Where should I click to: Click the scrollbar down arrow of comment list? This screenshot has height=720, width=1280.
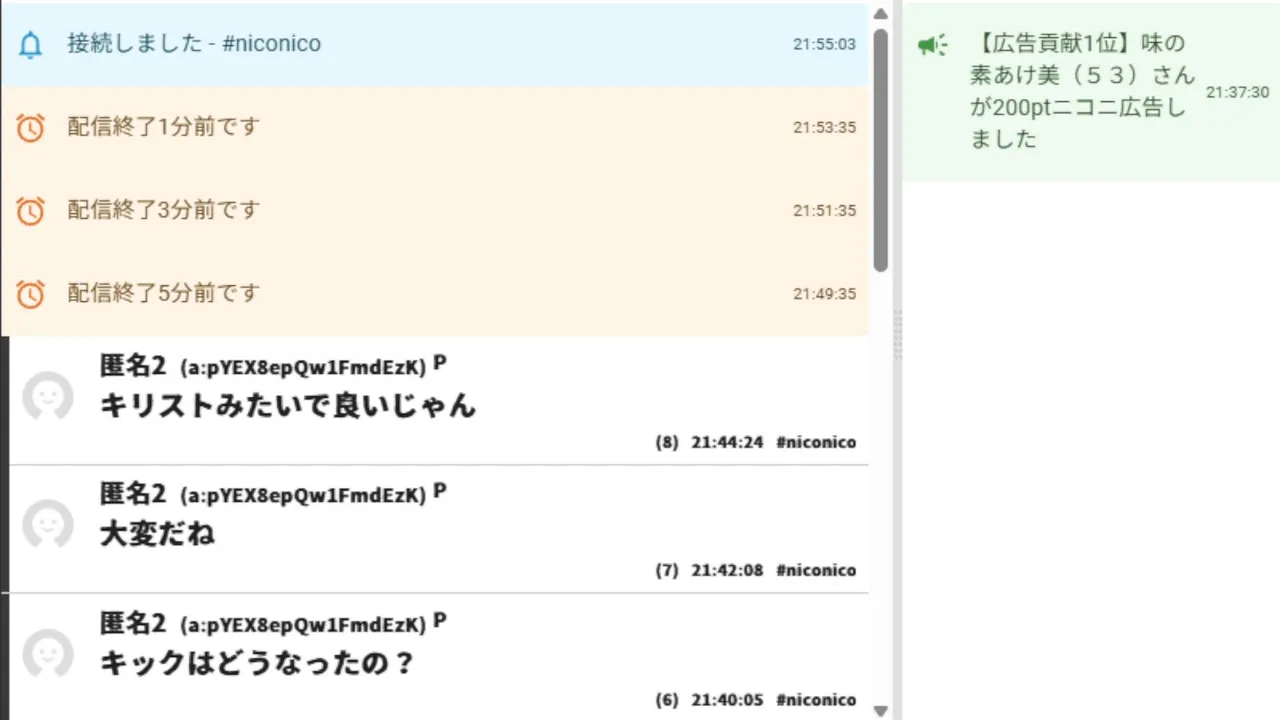[x=881, y=711]
